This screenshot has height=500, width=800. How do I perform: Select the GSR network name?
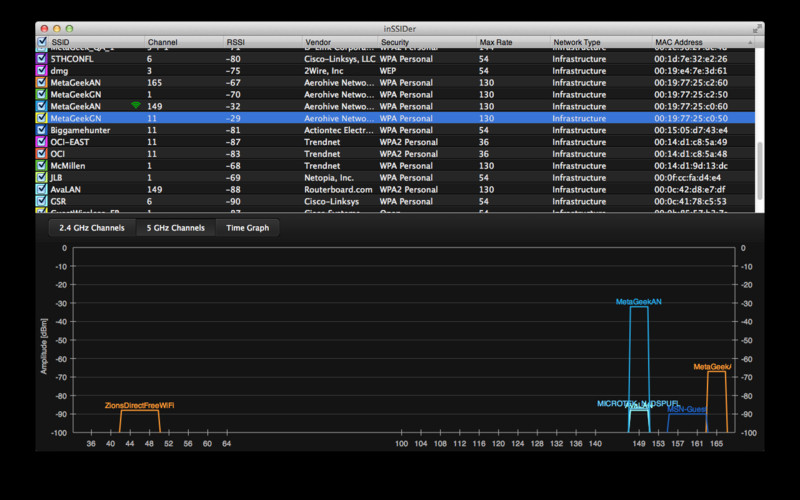tap(58, 202)
